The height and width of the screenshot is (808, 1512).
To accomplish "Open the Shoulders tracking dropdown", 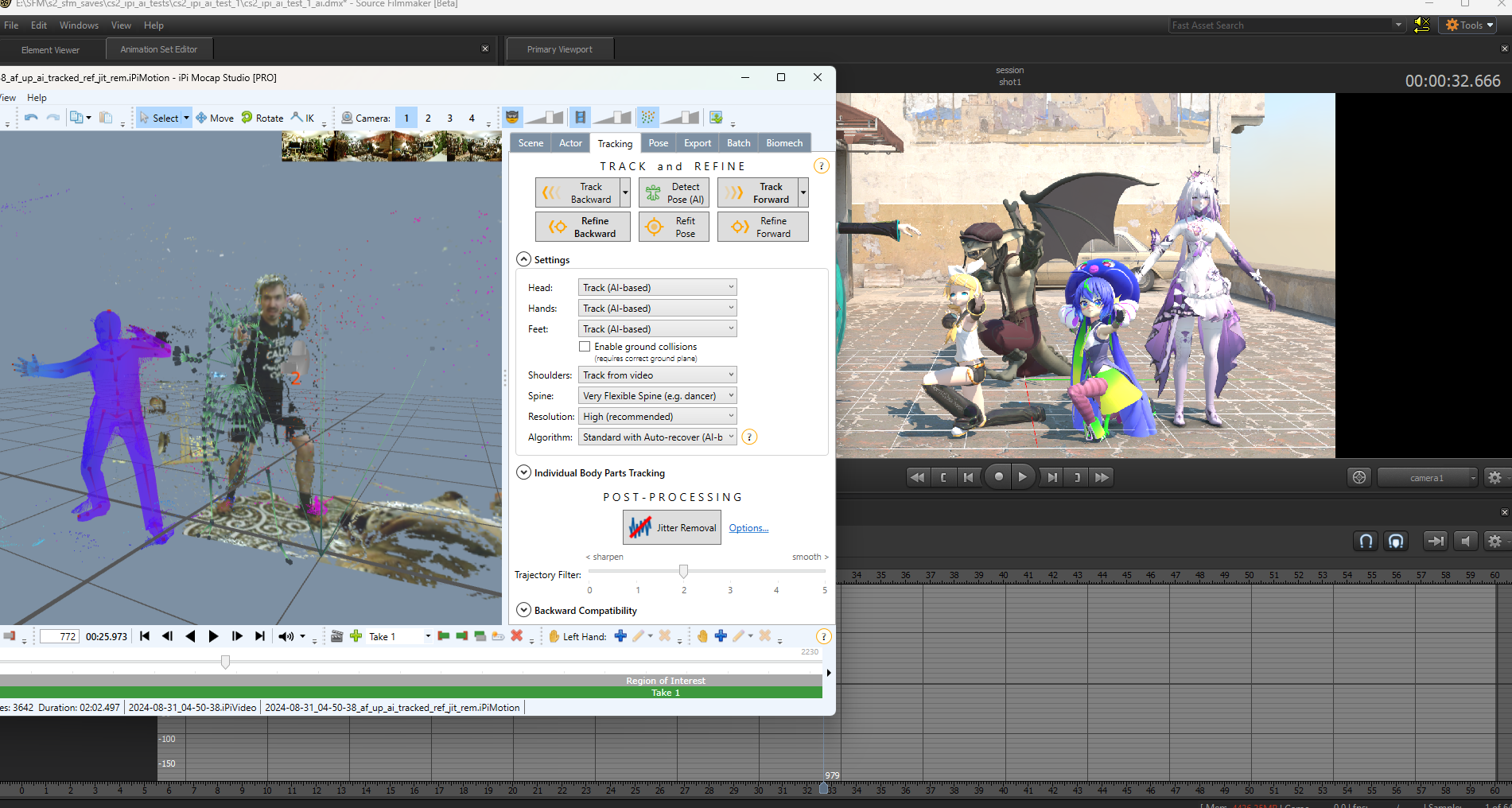I will (x=658, y=375).
